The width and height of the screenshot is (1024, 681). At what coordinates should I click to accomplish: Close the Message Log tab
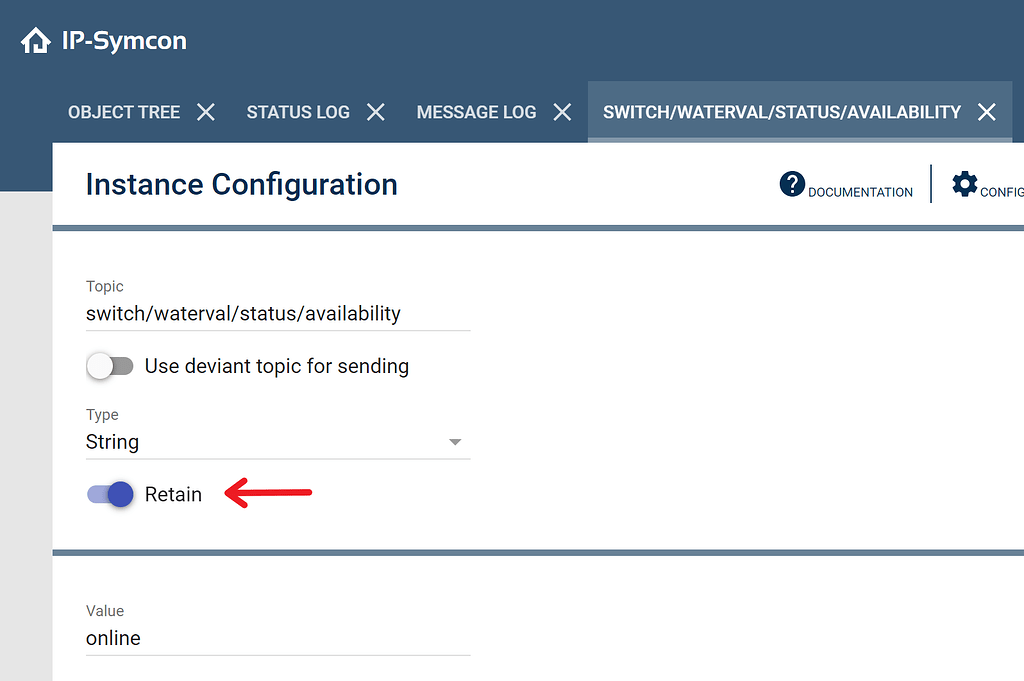[x=563, y=112]
